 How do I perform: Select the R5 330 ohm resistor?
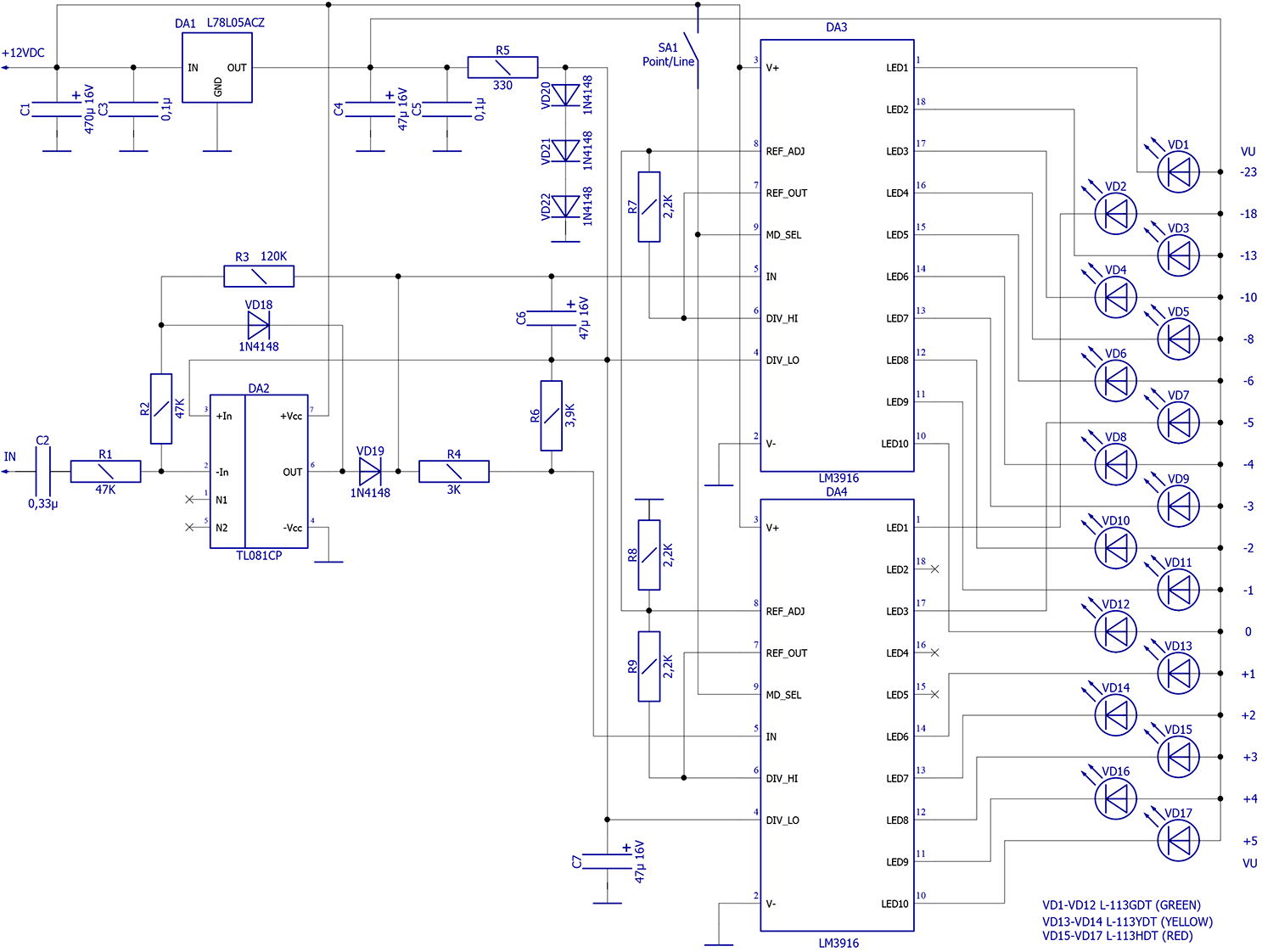pos(502,68)
